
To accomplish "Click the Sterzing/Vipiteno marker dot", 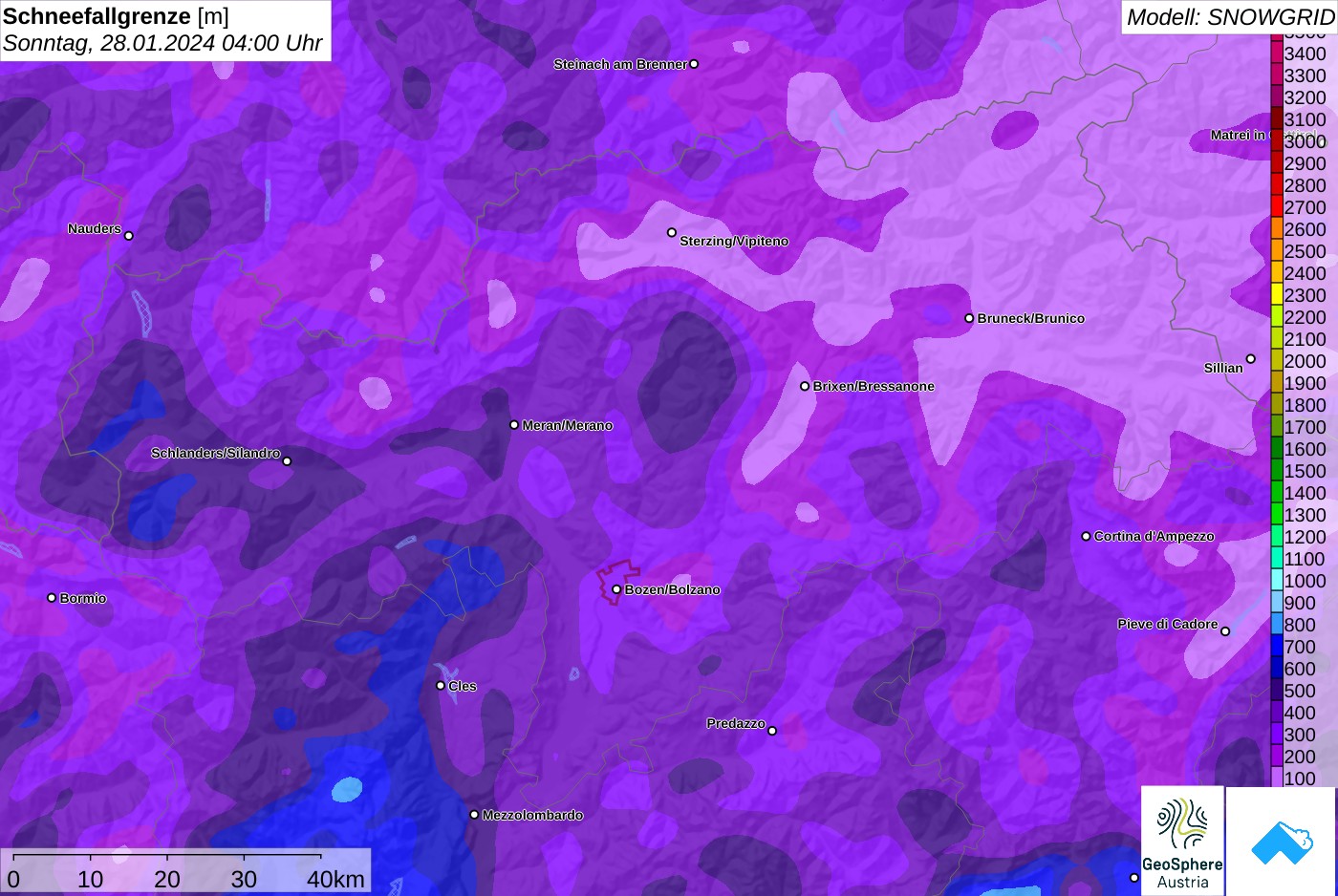I will point(672,232).
